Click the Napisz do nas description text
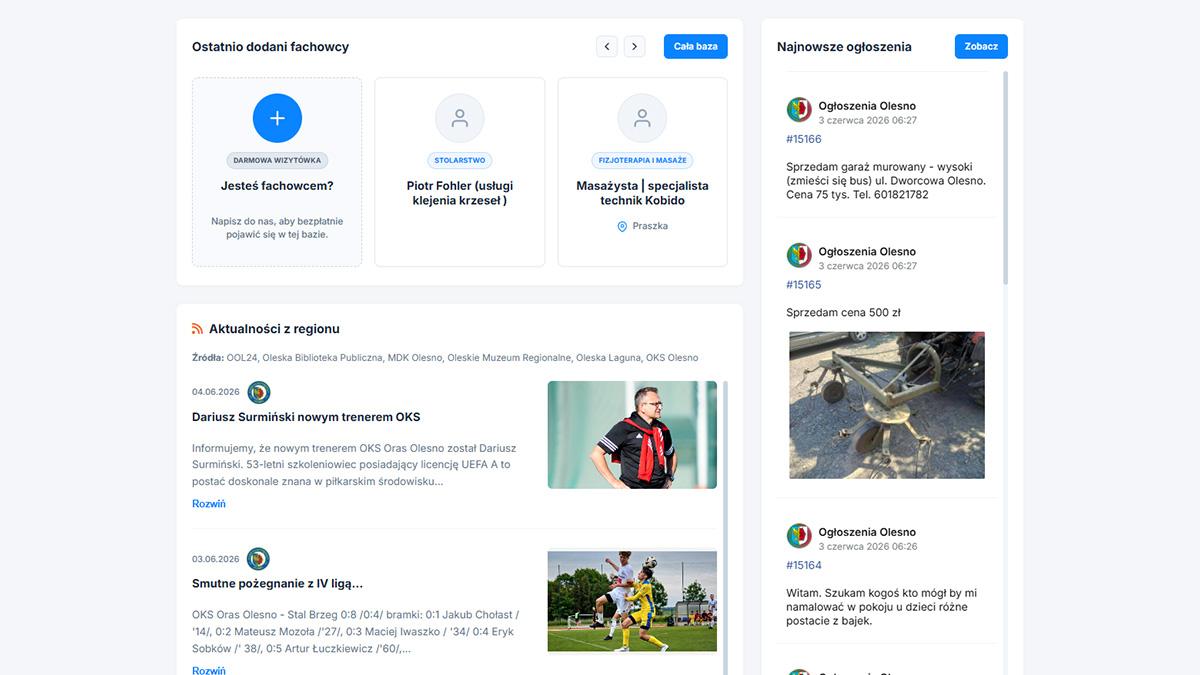 click(277, 228)
